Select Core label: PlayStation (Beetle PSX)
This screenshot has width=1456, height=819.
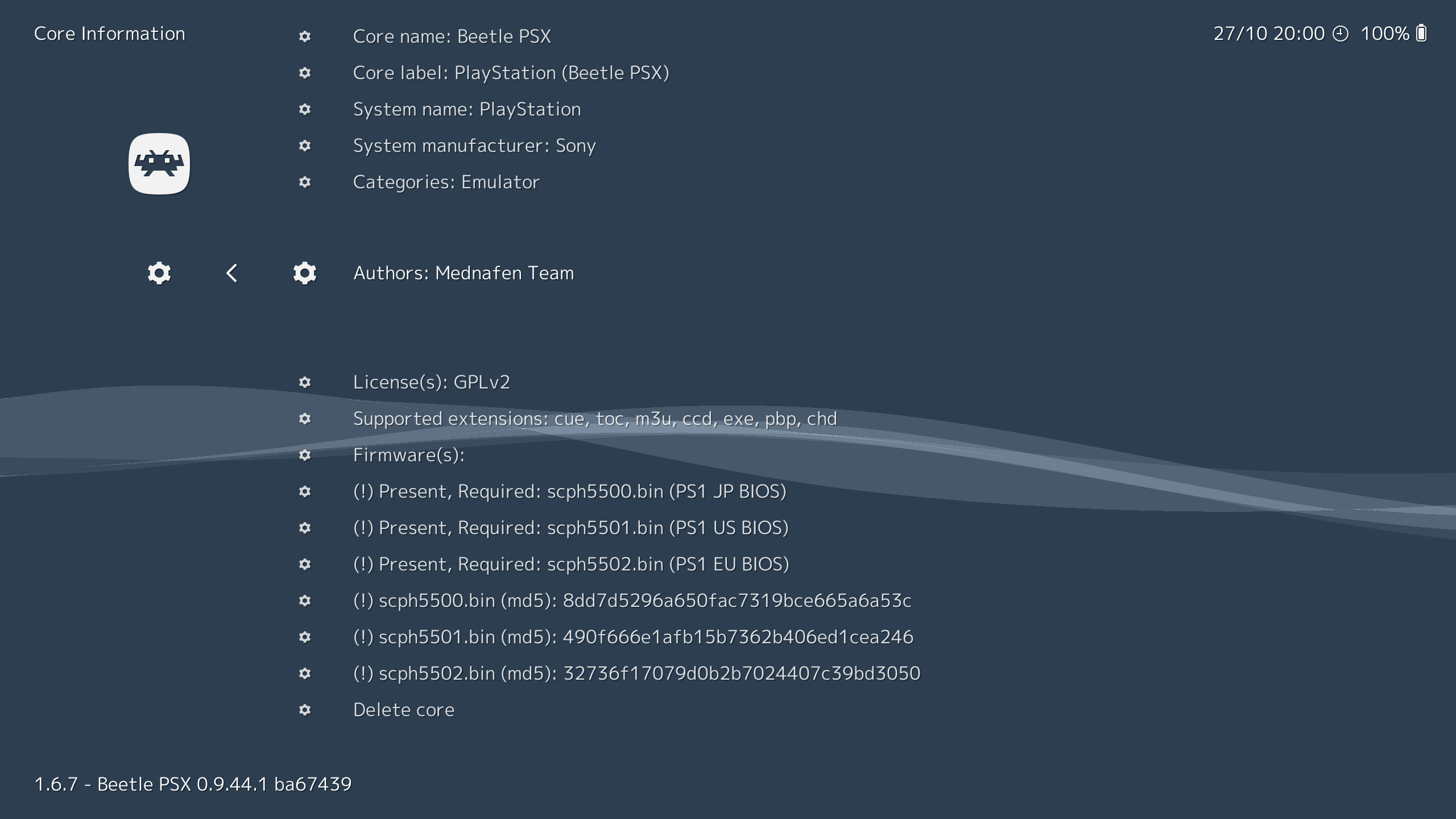511,73
